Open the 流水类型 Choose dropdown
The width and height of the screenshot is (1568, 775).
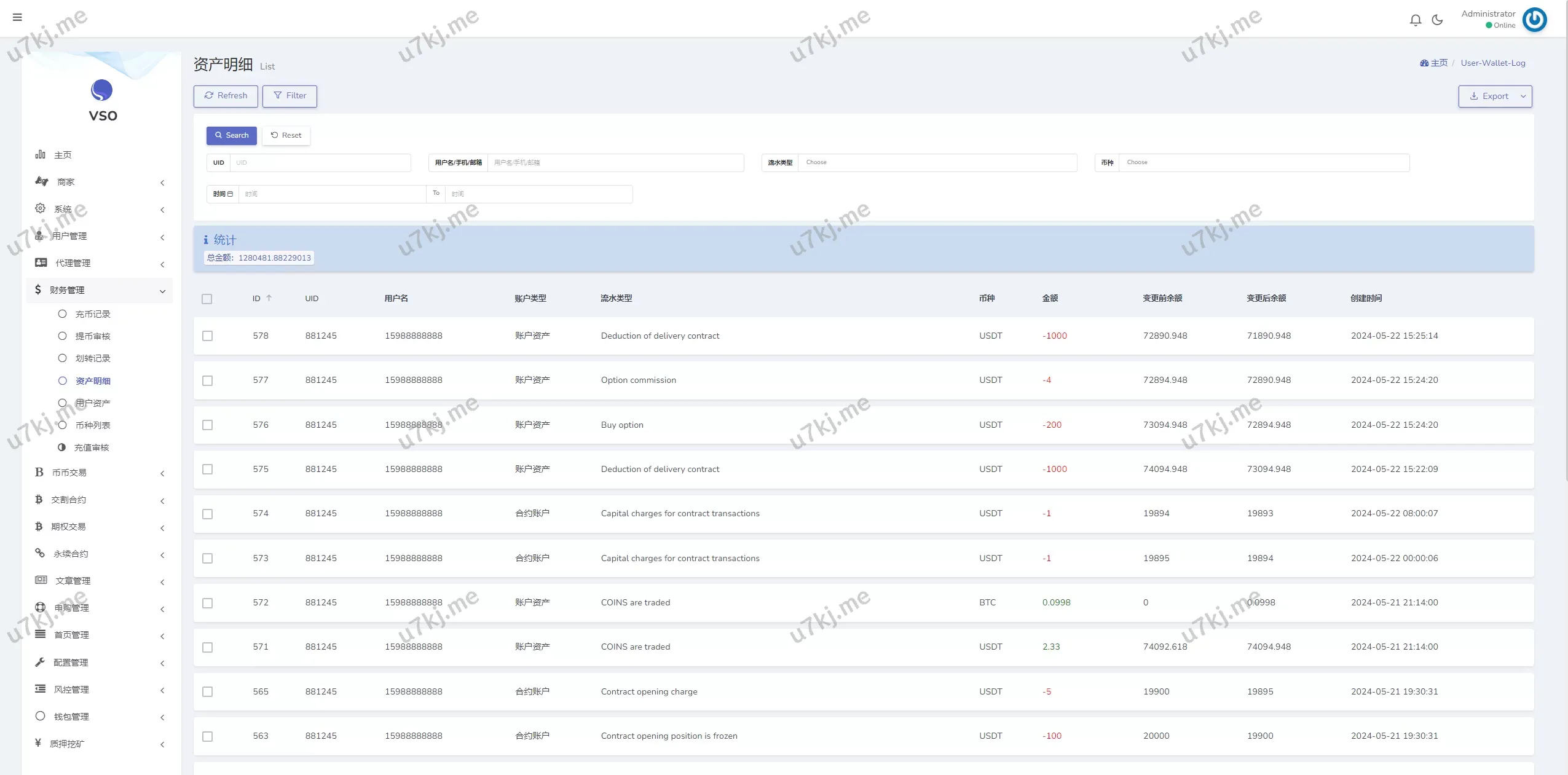pos(937,163)
